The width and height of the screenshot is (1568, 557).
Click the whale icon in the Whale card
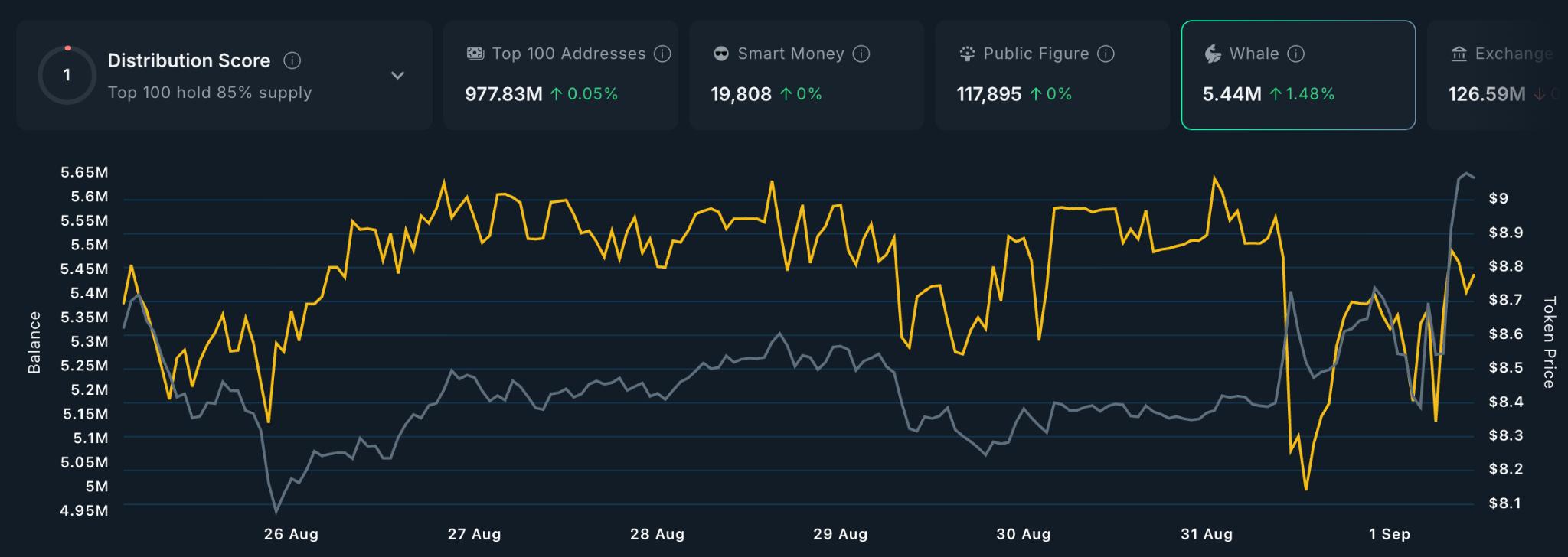point(1213,54)
